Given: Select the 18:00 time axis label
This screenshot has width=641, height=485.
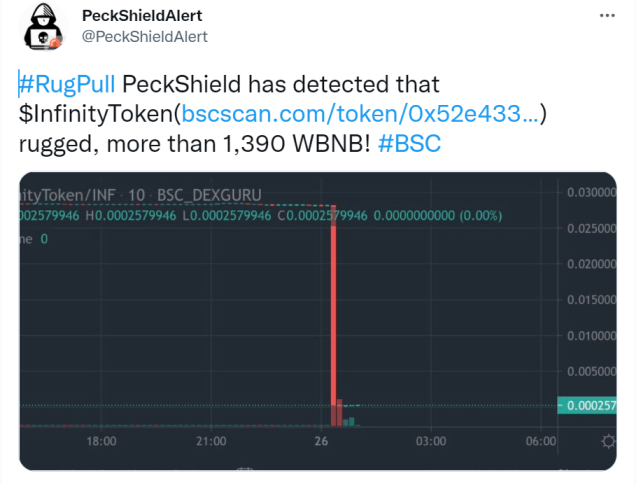Looking at the screenshot, I should [x=101, y=441].
